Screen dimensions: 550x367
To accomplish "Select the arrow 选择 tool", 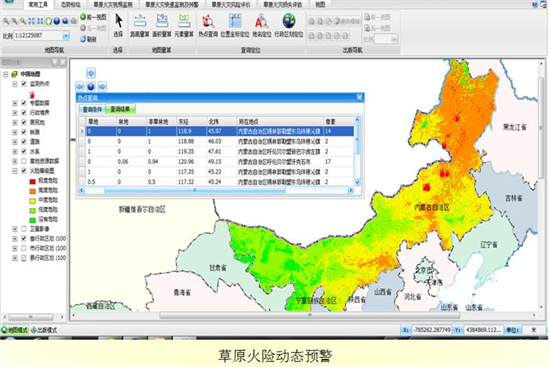I will [119, 25].
